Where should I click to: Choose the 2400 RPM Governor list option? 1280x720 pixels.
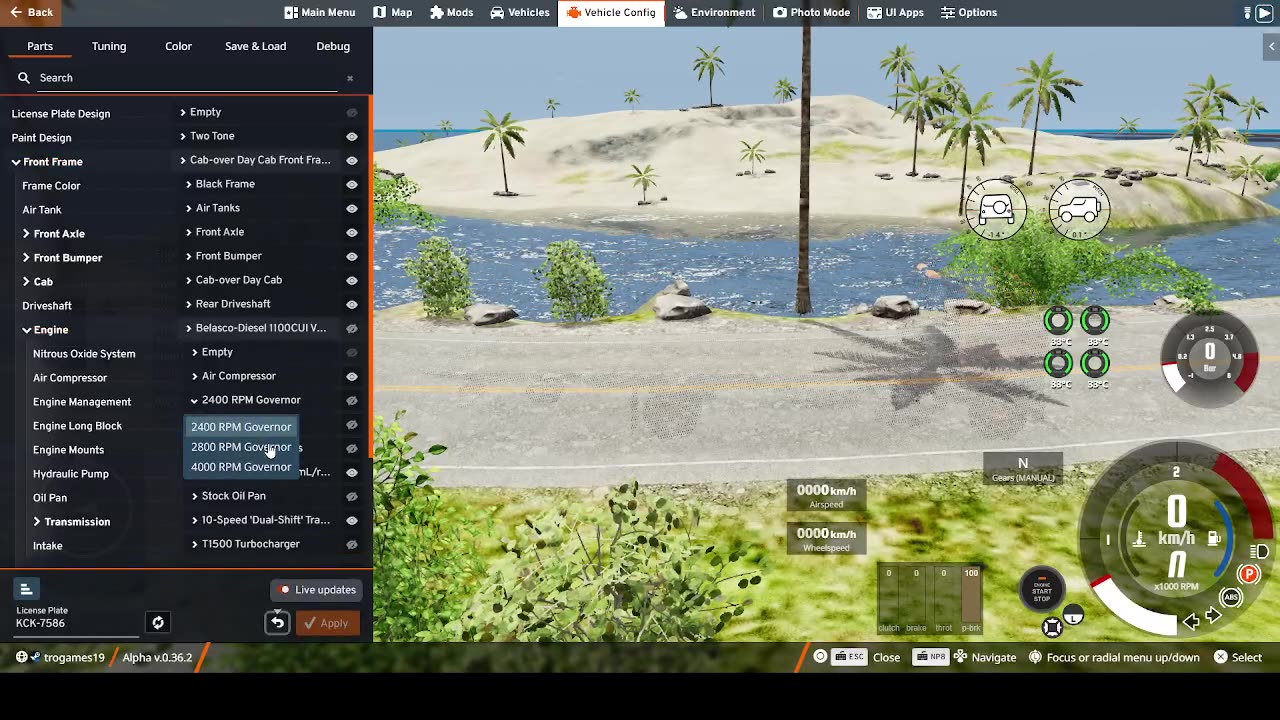[241, 427]
